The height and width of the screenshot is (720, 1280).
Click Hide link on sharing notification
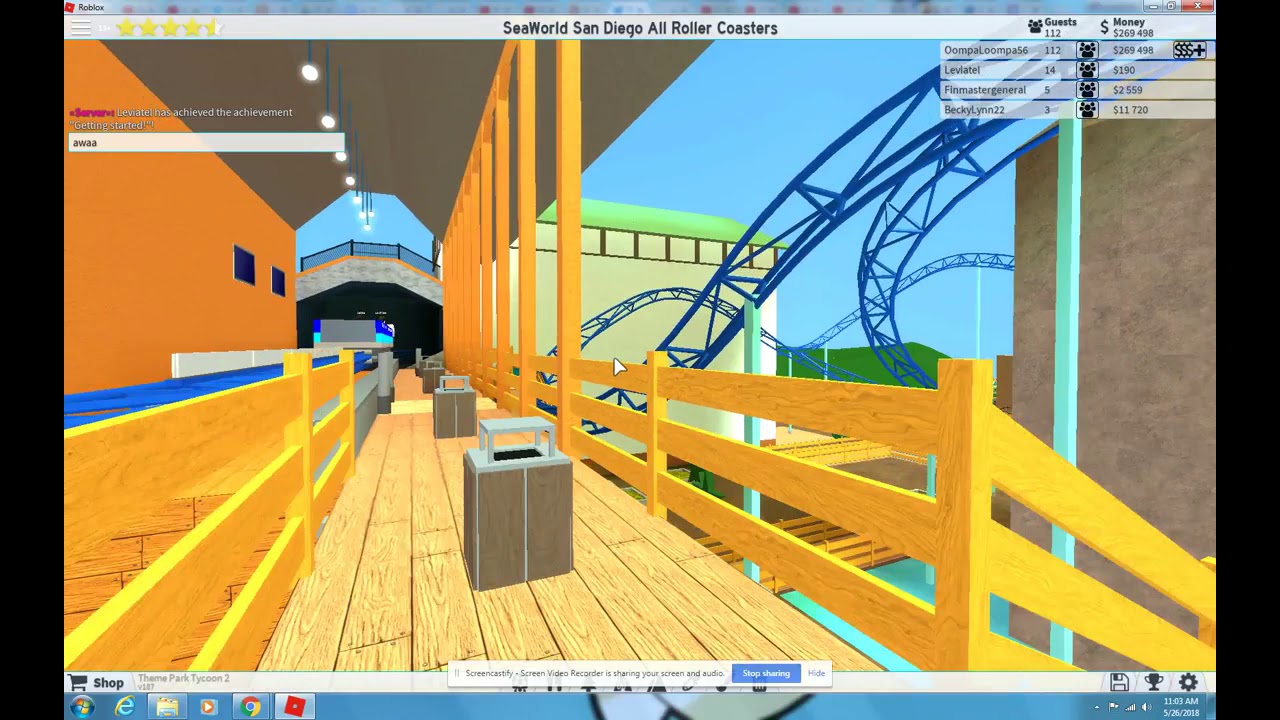click(x=816, y=673)
